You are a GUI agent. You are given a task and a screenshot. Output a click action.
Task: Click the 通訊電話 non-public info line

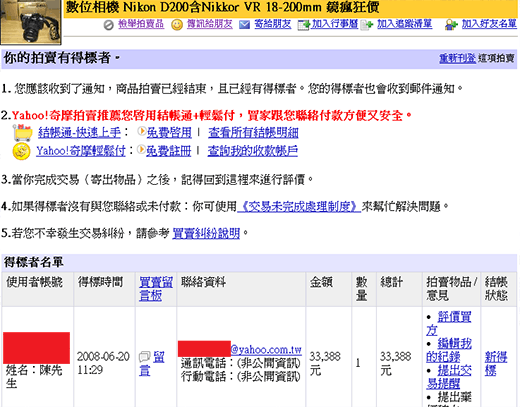pyautogui.click(x=241, y=363)
